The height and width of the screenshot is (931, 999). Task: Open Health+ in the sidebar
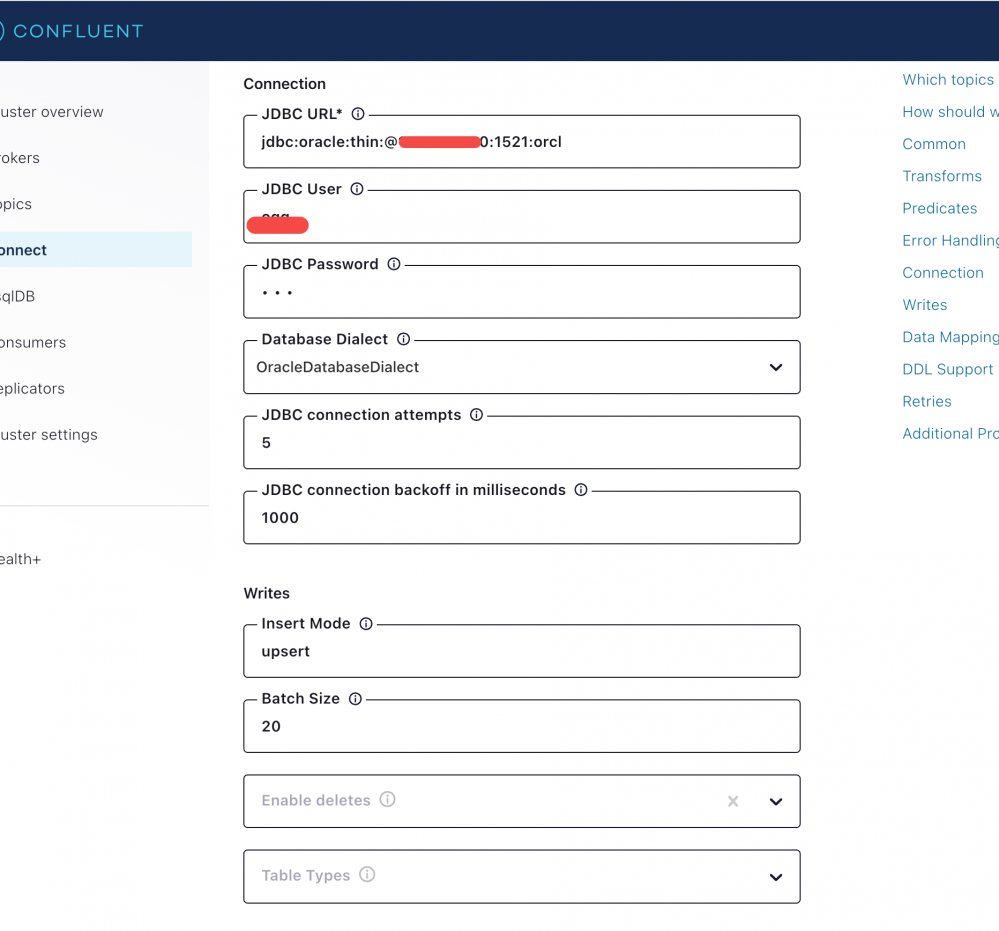[x=21, y=559]
